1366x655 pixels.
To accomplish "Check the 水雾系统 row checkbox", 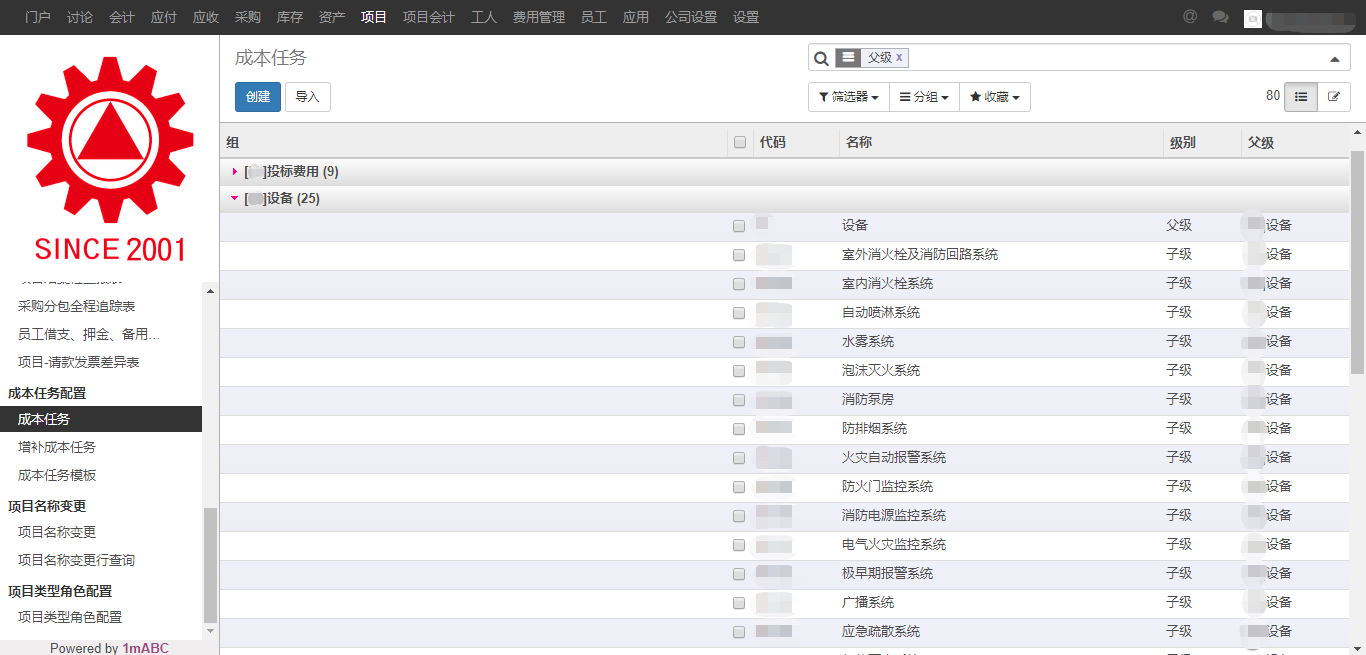I will [739, 342].
